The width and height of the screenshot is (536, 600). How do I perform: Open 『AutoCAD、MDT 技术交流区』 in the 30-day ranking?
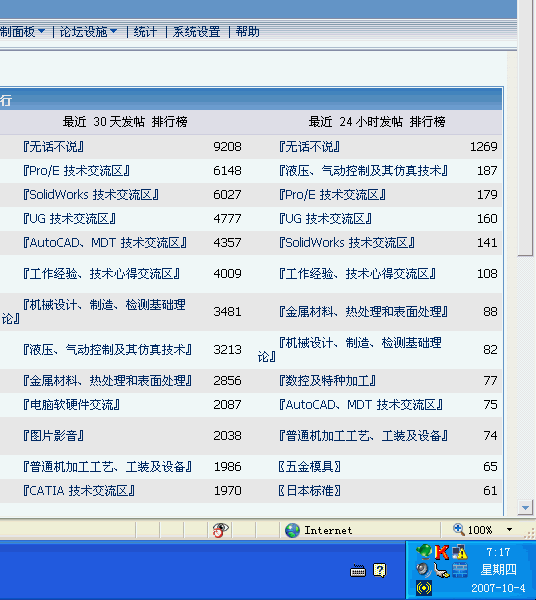coord(105,243)
